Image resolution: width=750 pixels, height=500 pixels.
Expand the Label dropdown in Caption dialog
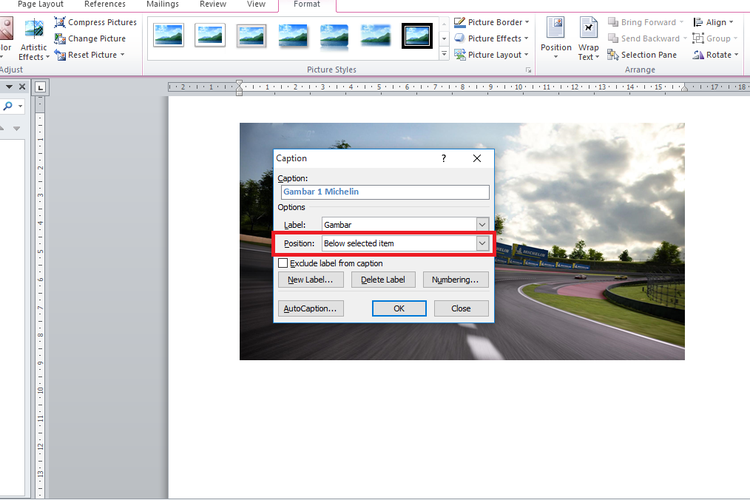click(482, 224)
